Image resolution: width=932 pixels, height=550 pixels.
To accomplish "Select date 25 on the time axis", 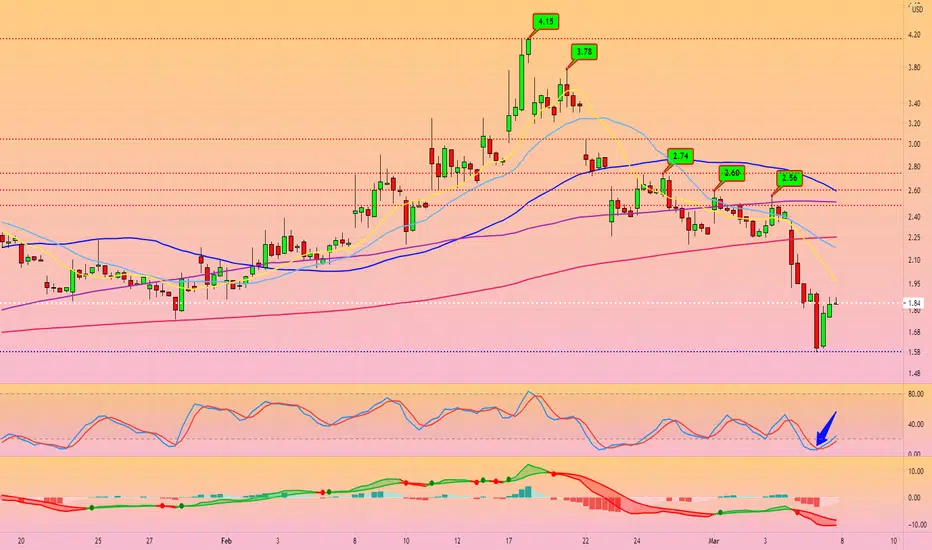I will point(98,542).
